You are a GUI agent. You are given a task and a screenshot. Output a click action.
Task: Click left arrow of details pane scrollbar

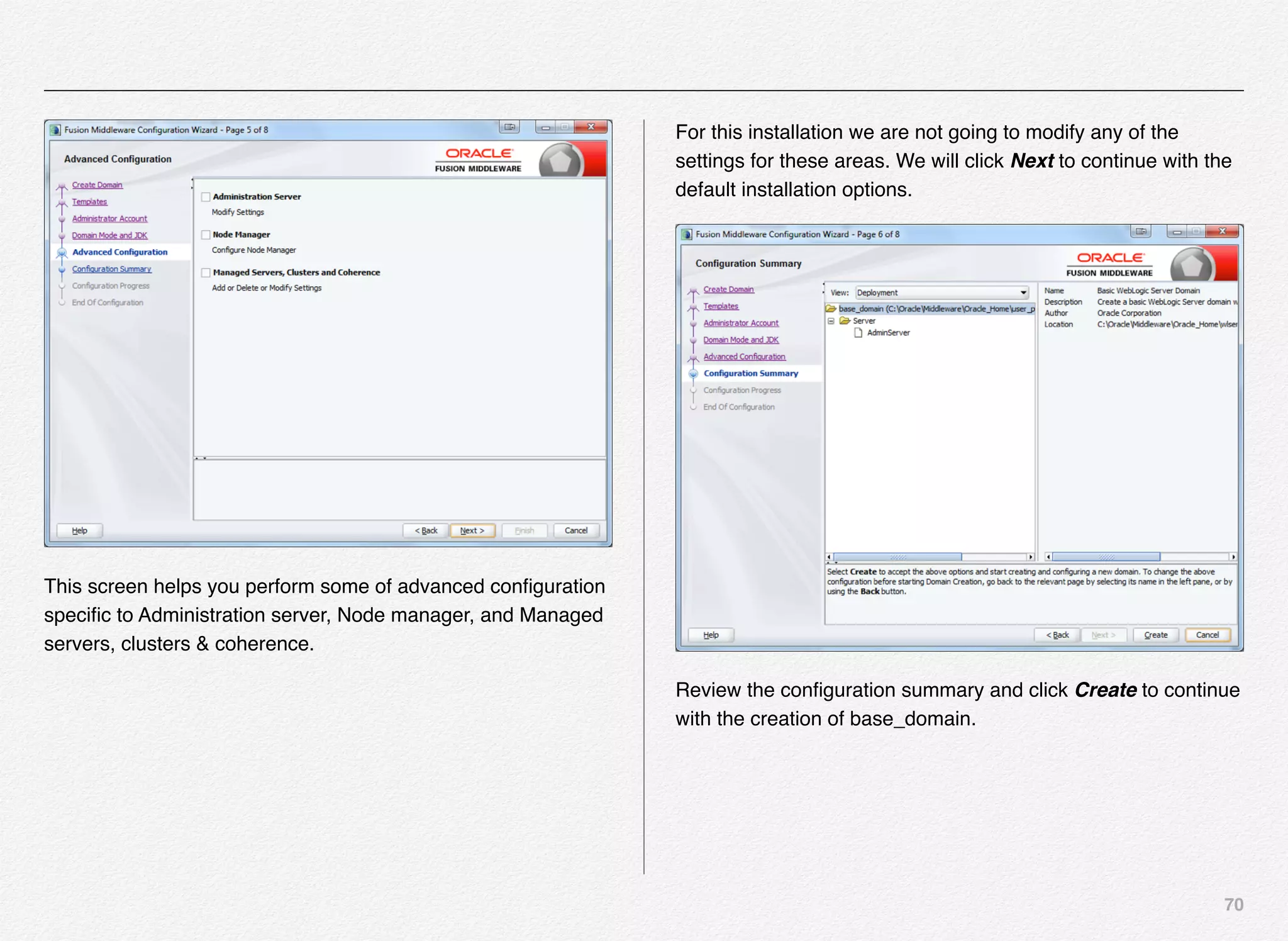coord(1048,557)
